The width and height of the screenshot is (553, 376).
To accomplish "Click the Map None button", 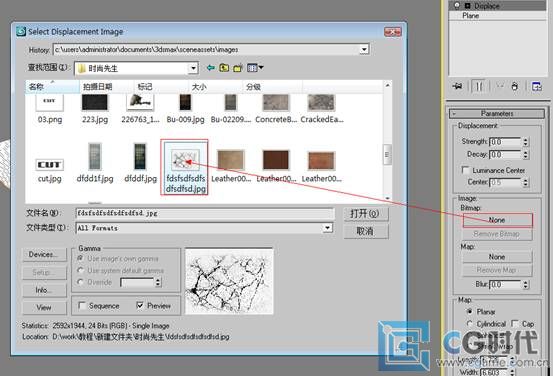I will click(x=497, y=257).
